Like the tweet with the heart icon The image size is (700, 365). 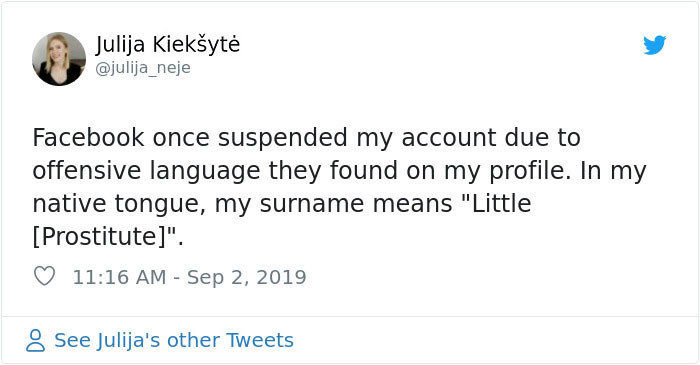tap(44, 276)
